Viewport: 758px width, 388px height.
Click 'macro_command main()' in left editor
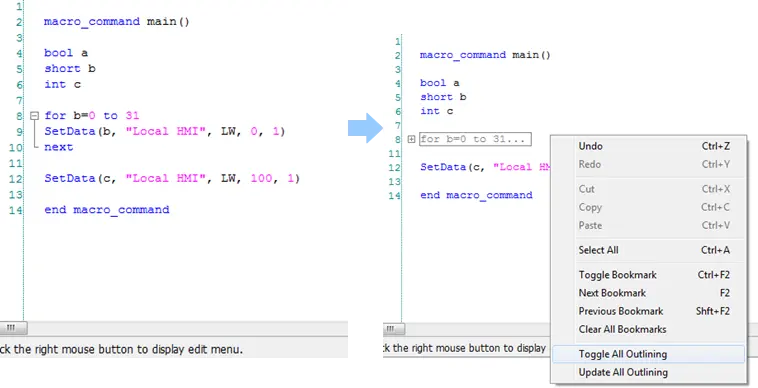point(117,22)
